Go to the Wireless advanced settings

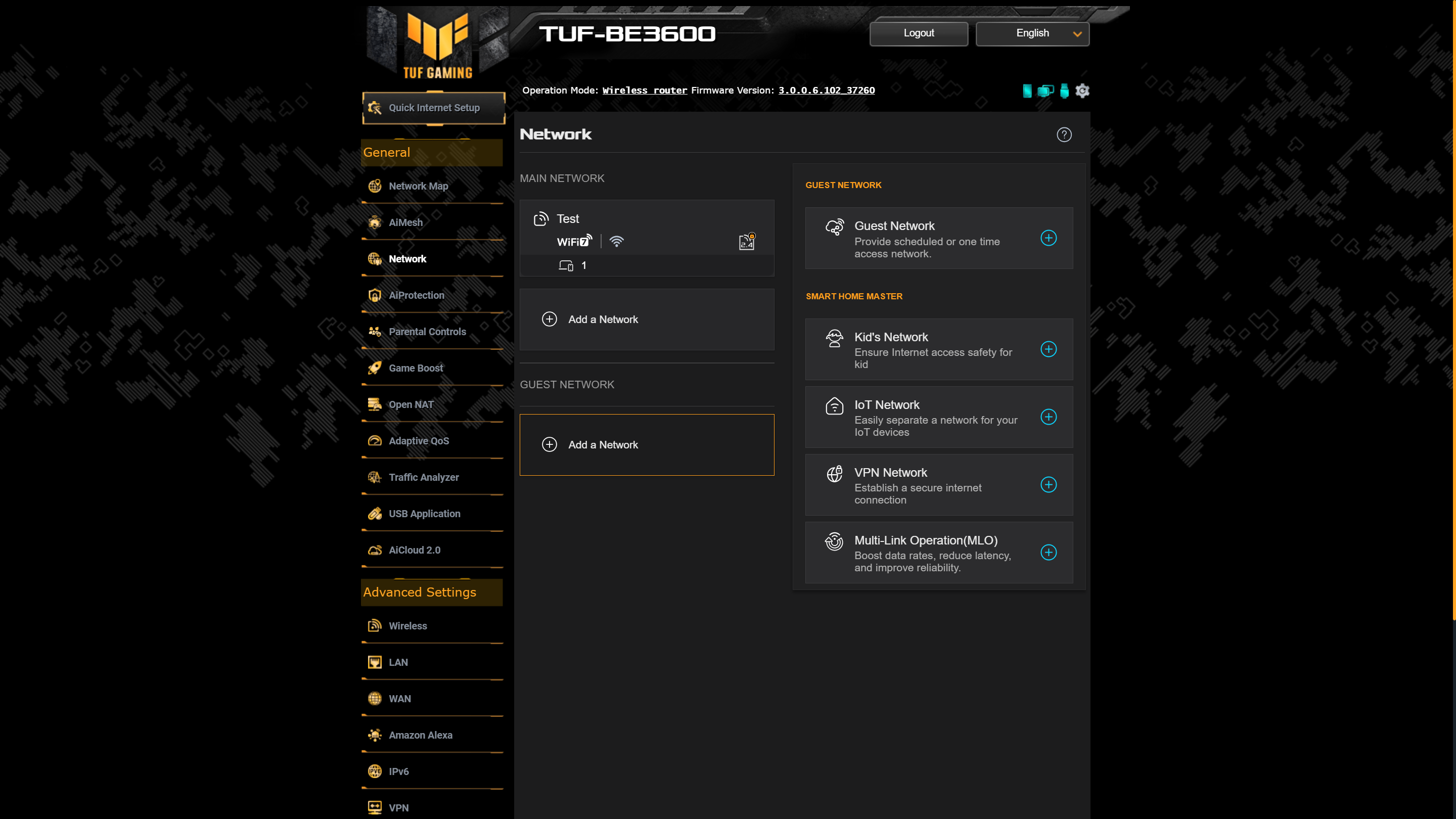coord(407,626)
